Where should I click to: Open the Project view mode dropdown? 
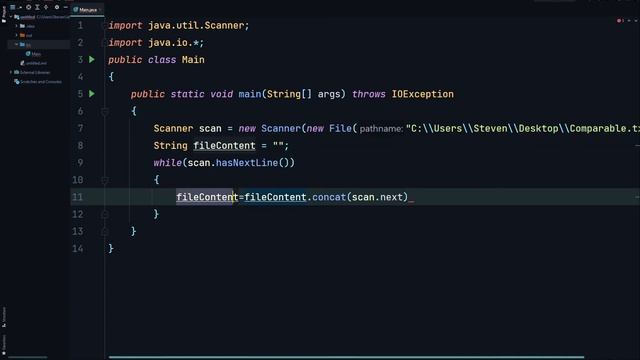coord(15,7)
